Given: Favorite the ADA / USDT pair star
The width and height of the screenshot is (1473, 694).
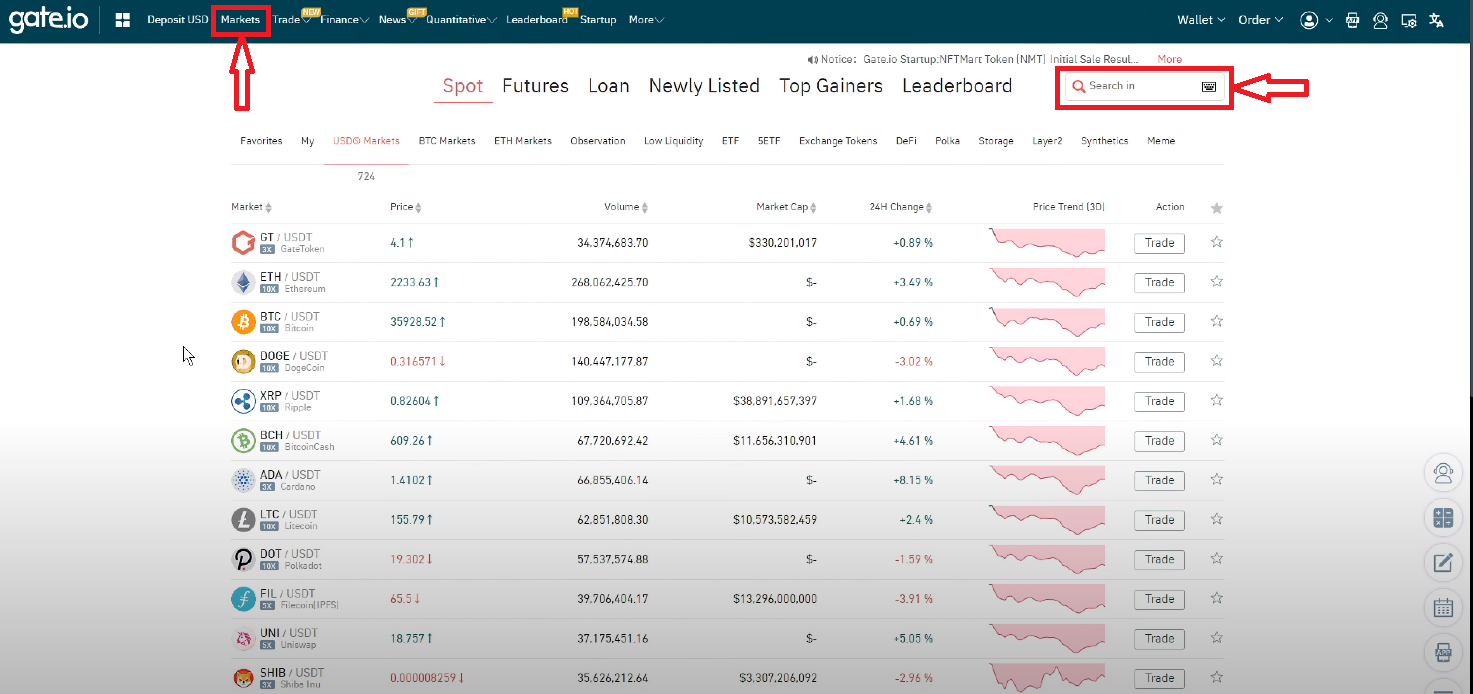Looking at the screenshot, I should tap(1217, 479).
